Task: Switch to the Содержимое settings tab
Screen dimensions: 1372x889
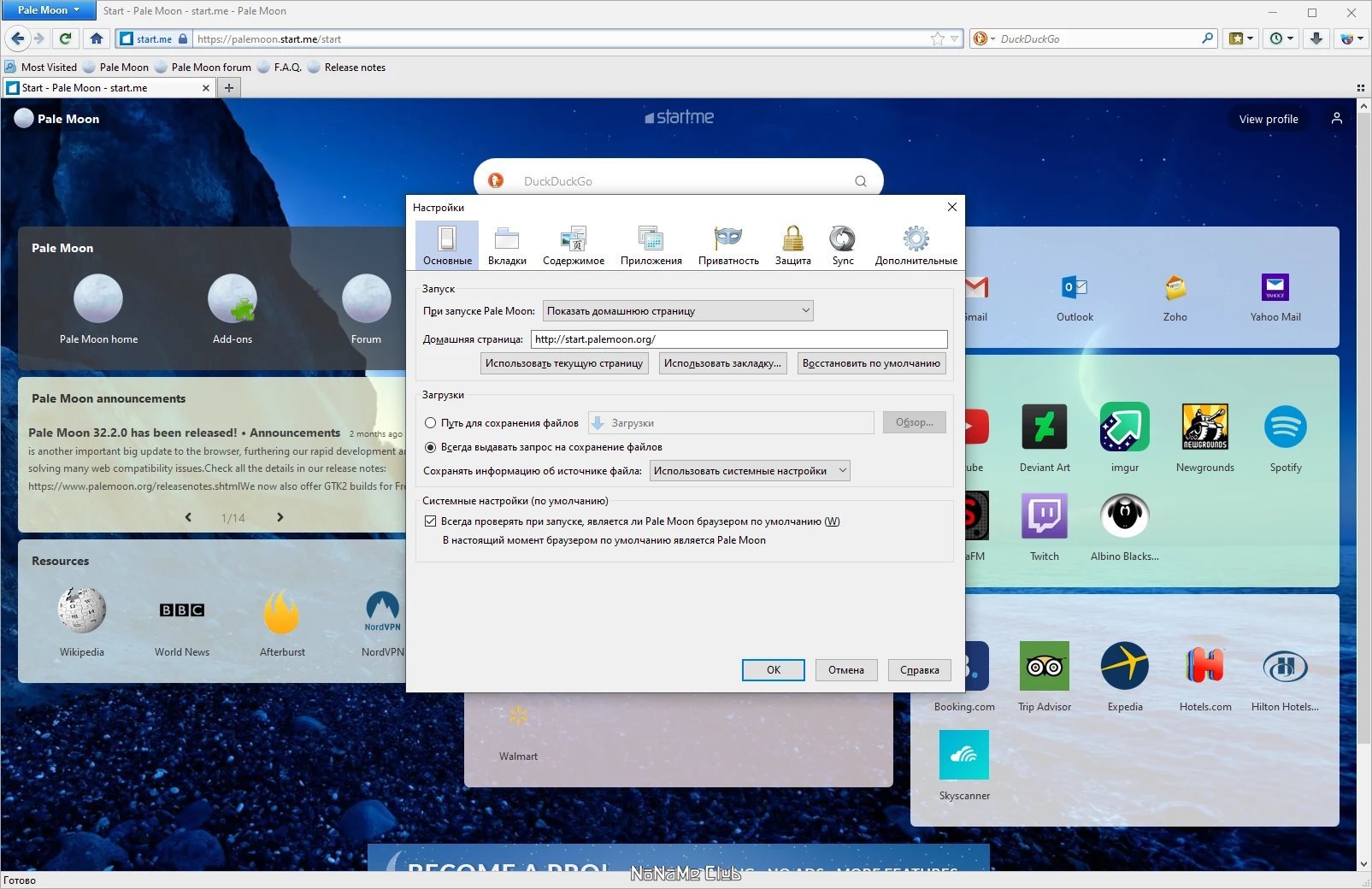Action: pos(574,245)
